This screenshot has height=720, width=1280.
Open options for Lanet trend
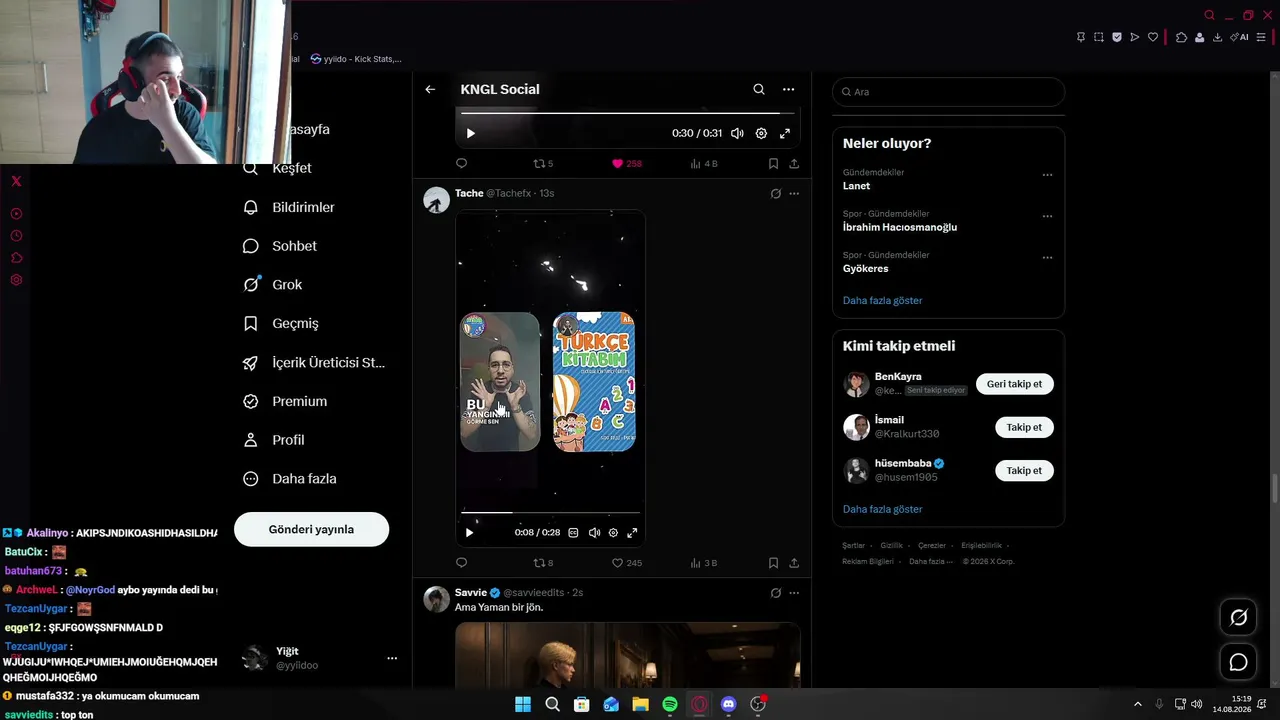(x=1047, y=175)
